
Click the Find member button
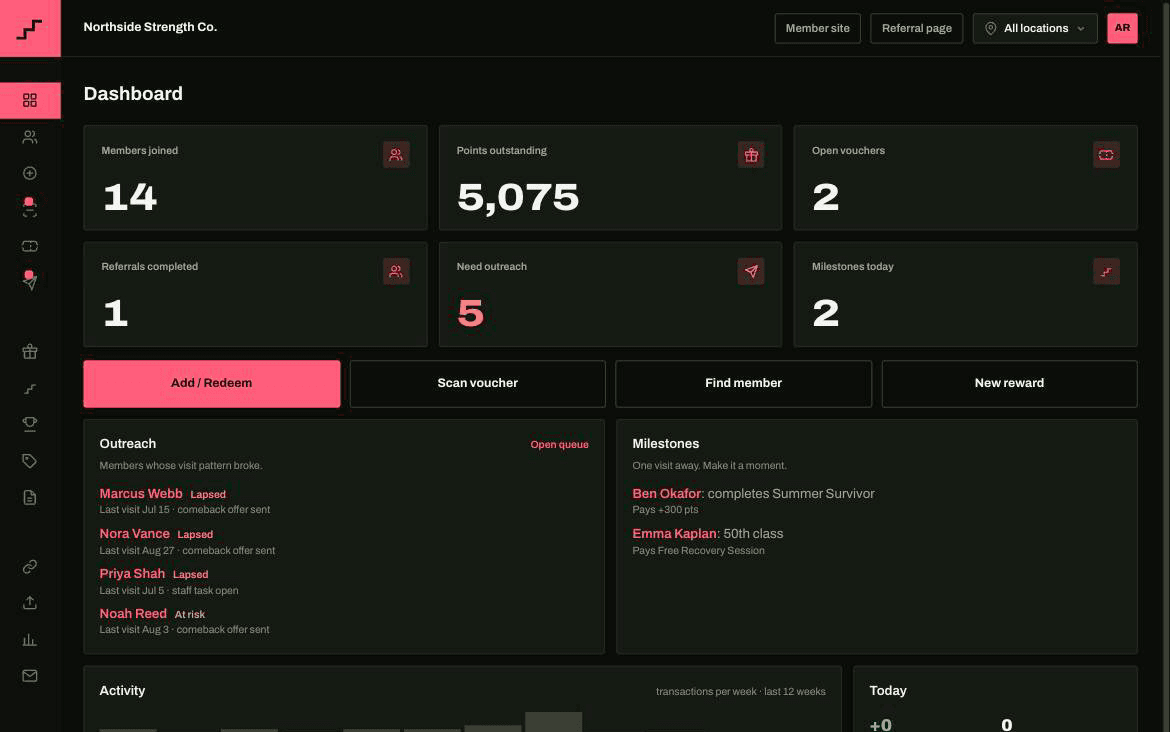click(x=743, y=384)
